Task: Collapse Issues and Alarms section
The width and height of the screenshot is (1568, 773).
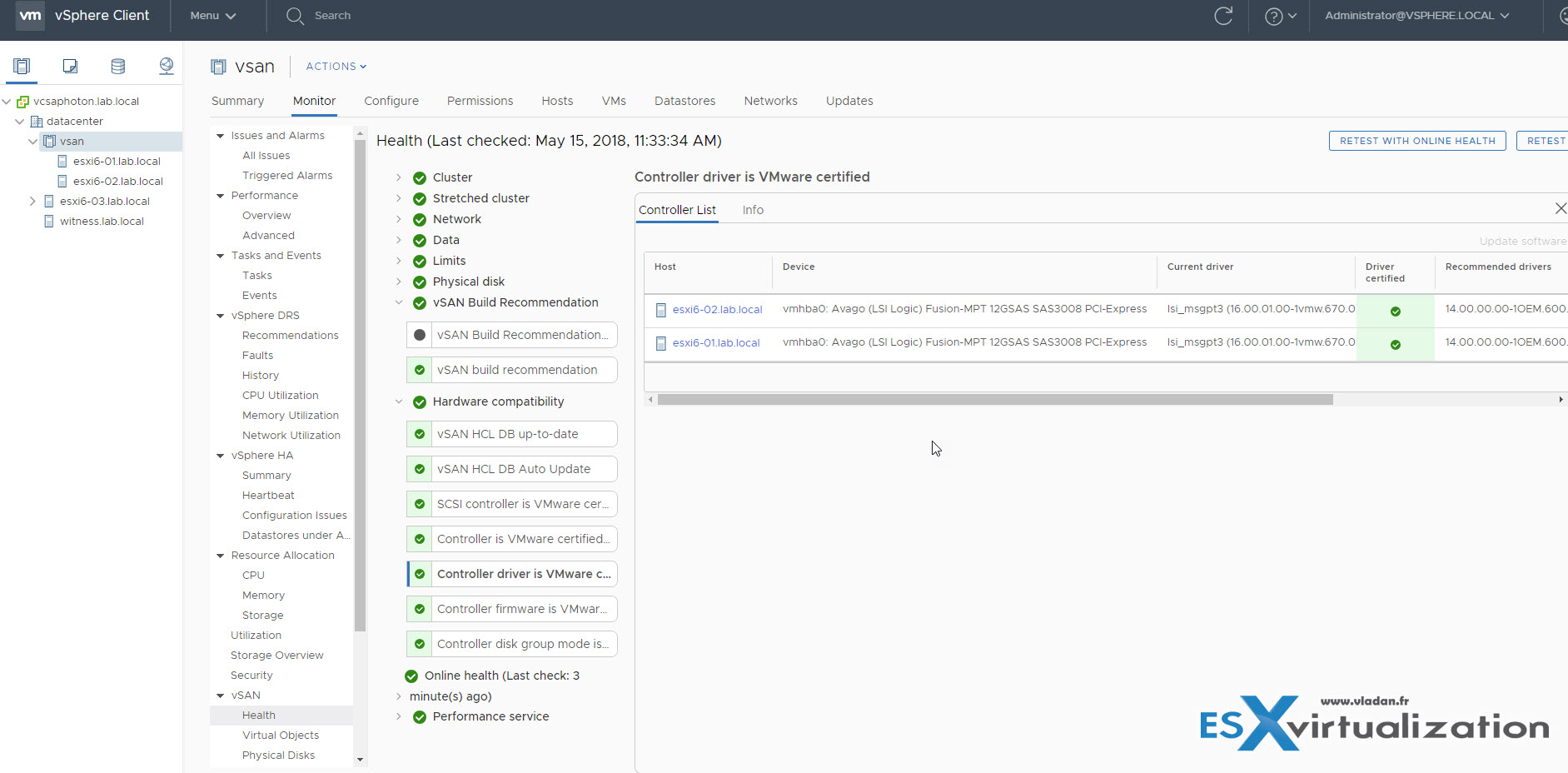Action: pos(221,136)
